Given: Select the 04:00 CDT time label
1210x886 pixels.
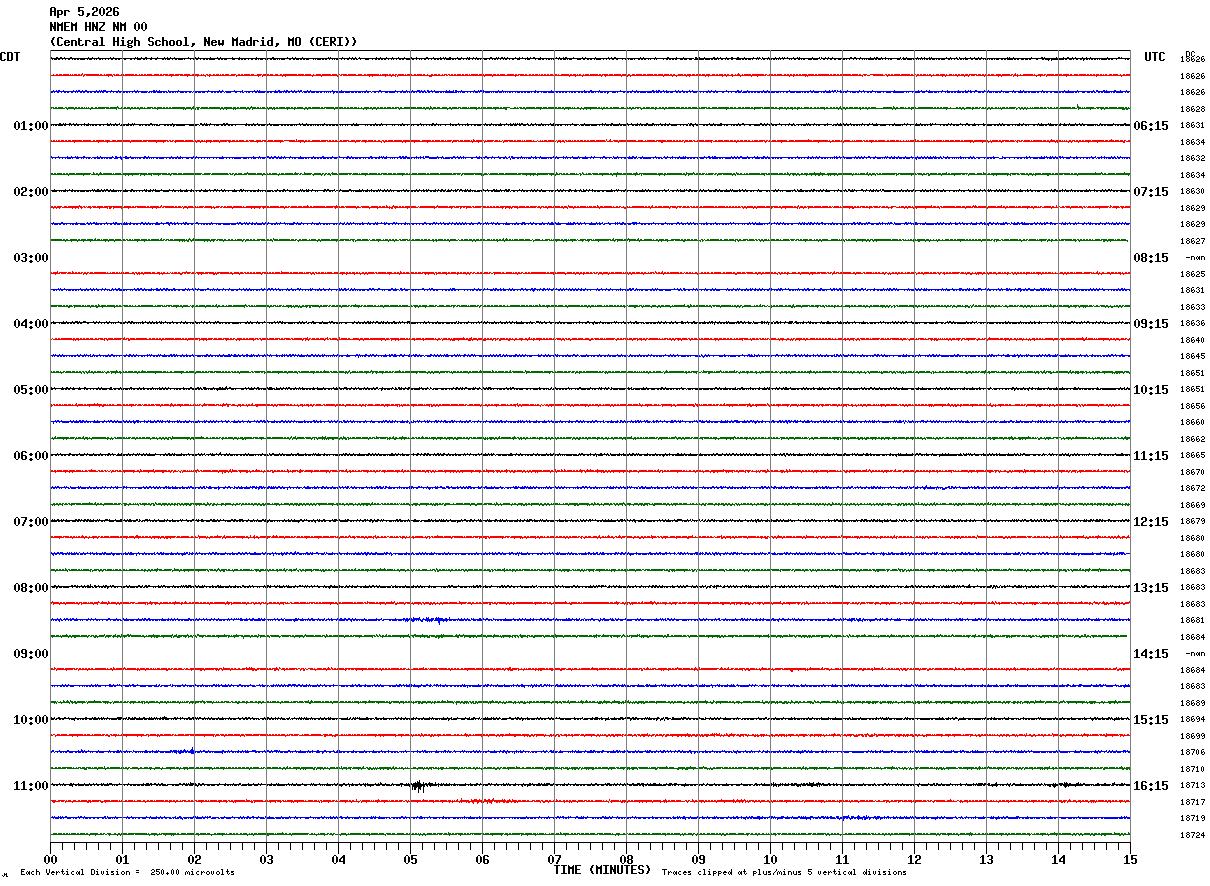Looking at the screenshot, I should pyautogui.click(x=31, y=324).
